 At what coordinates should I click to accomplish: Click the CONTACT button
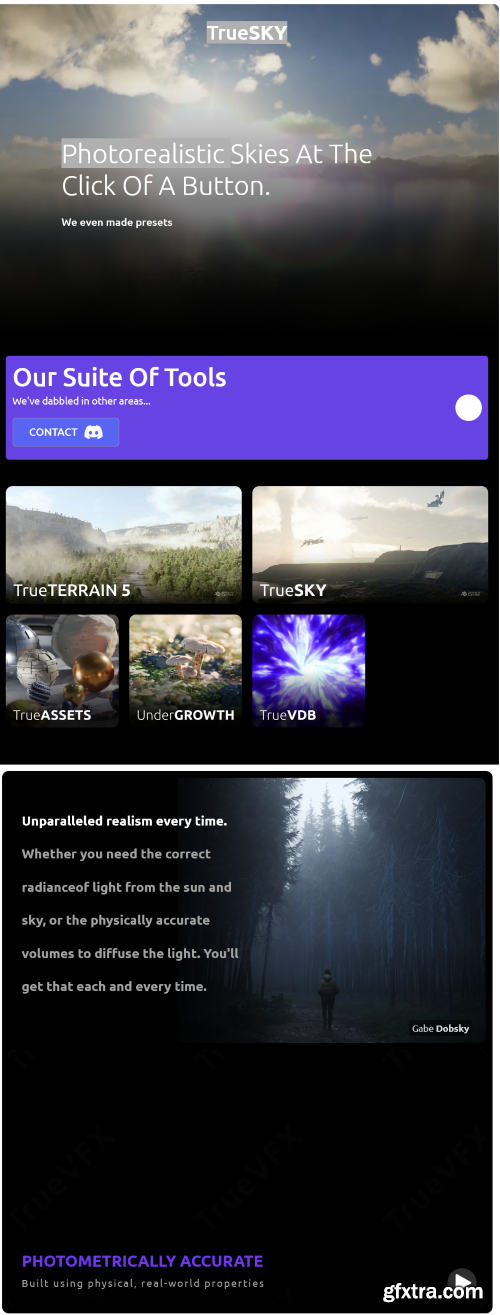point(66,432)
